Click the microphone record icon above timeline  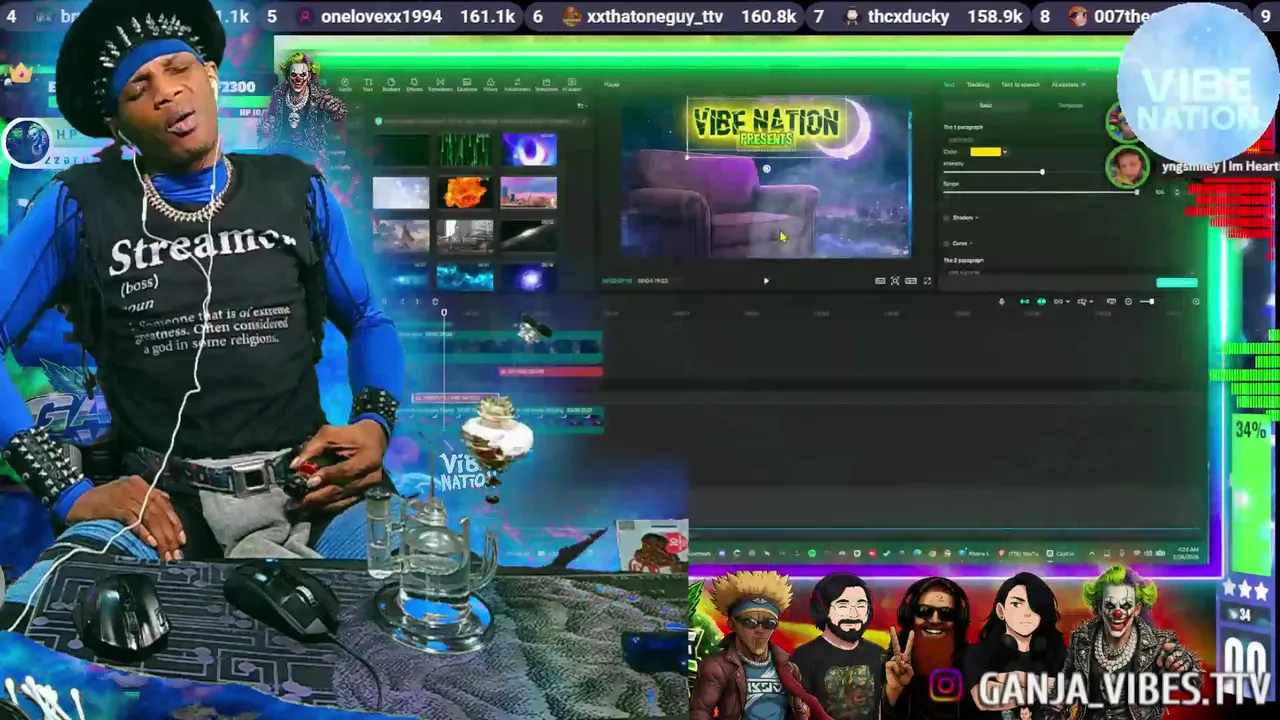pyautogui.click(x=1001, y=301)
